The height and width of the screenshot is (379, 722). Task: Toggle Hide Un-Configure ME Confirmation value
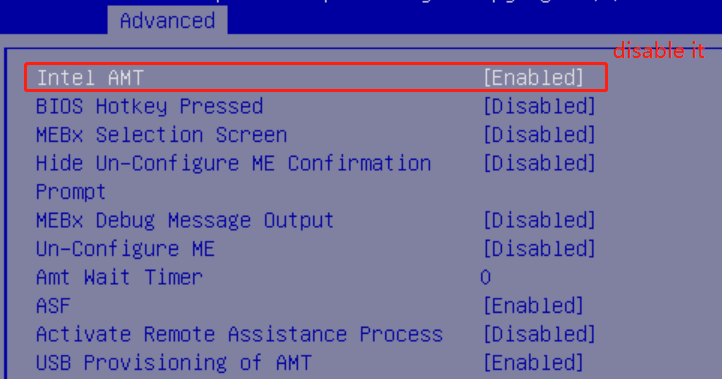click(x=539, y=163)
